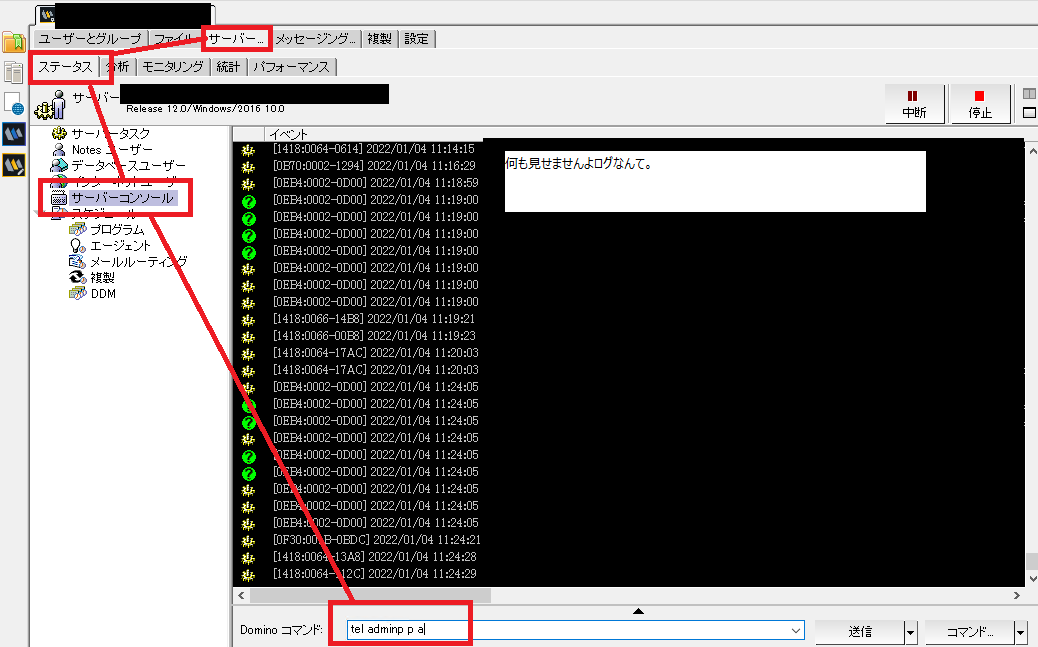The width and height of the screenshot is (1038, 647).
Task: Select DDM in the tree
Action: [x=103, y=293]
